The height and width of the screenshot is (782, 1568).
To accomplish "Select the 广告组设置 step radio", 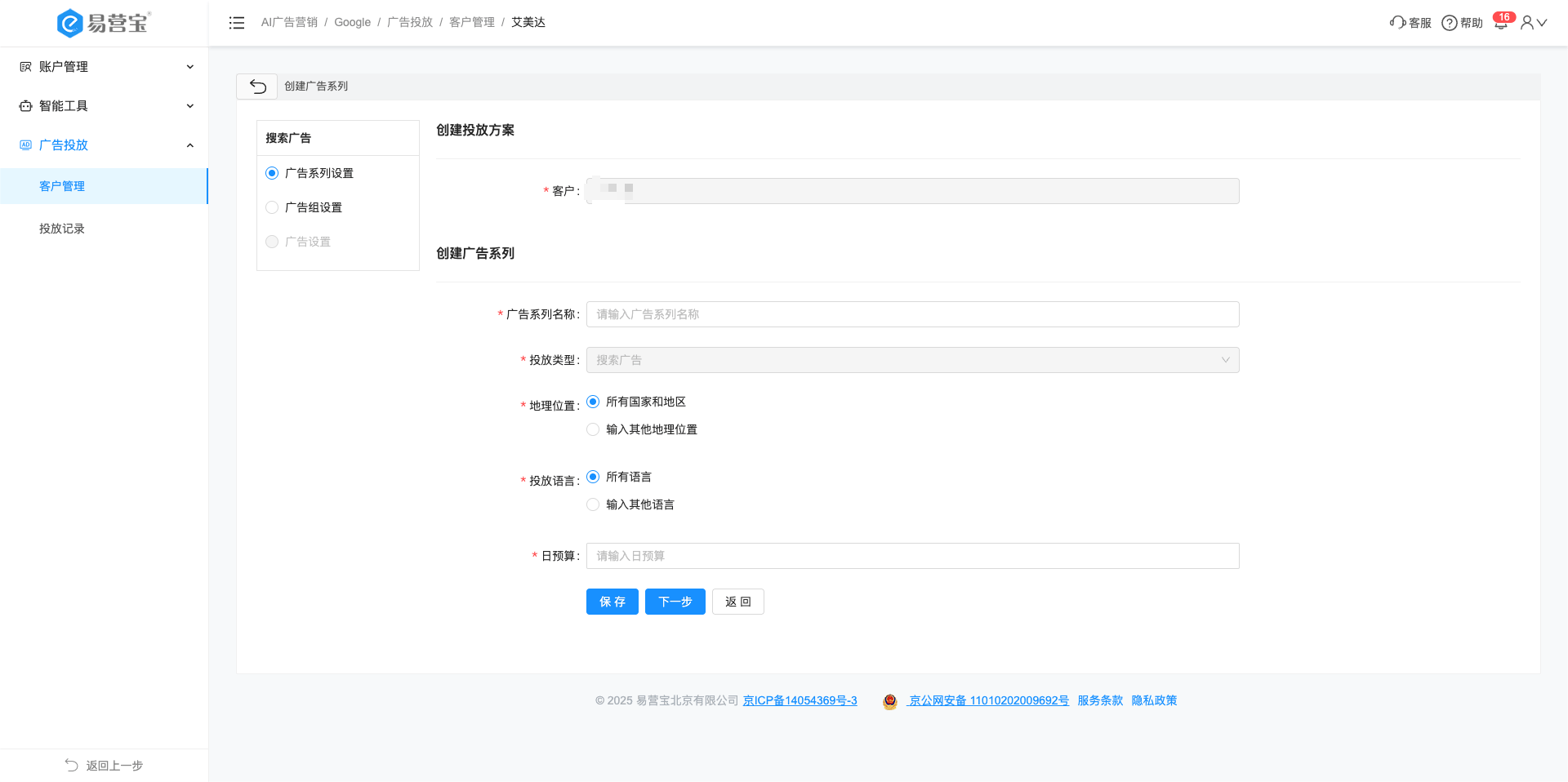I will pos(273,207).
